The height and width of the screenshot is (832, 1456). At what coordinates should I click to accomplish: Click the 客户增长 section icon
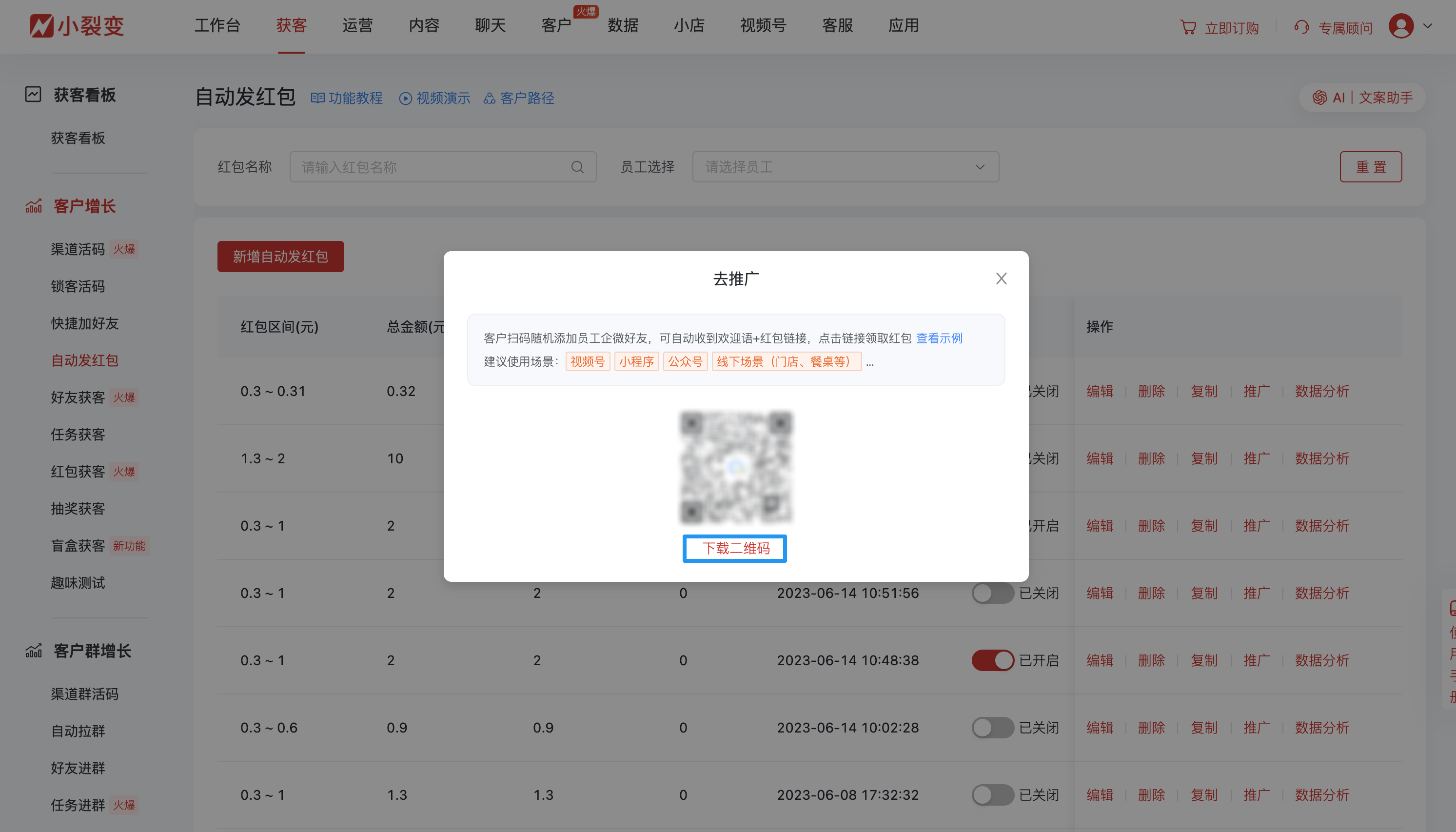[x=33, y=206]
